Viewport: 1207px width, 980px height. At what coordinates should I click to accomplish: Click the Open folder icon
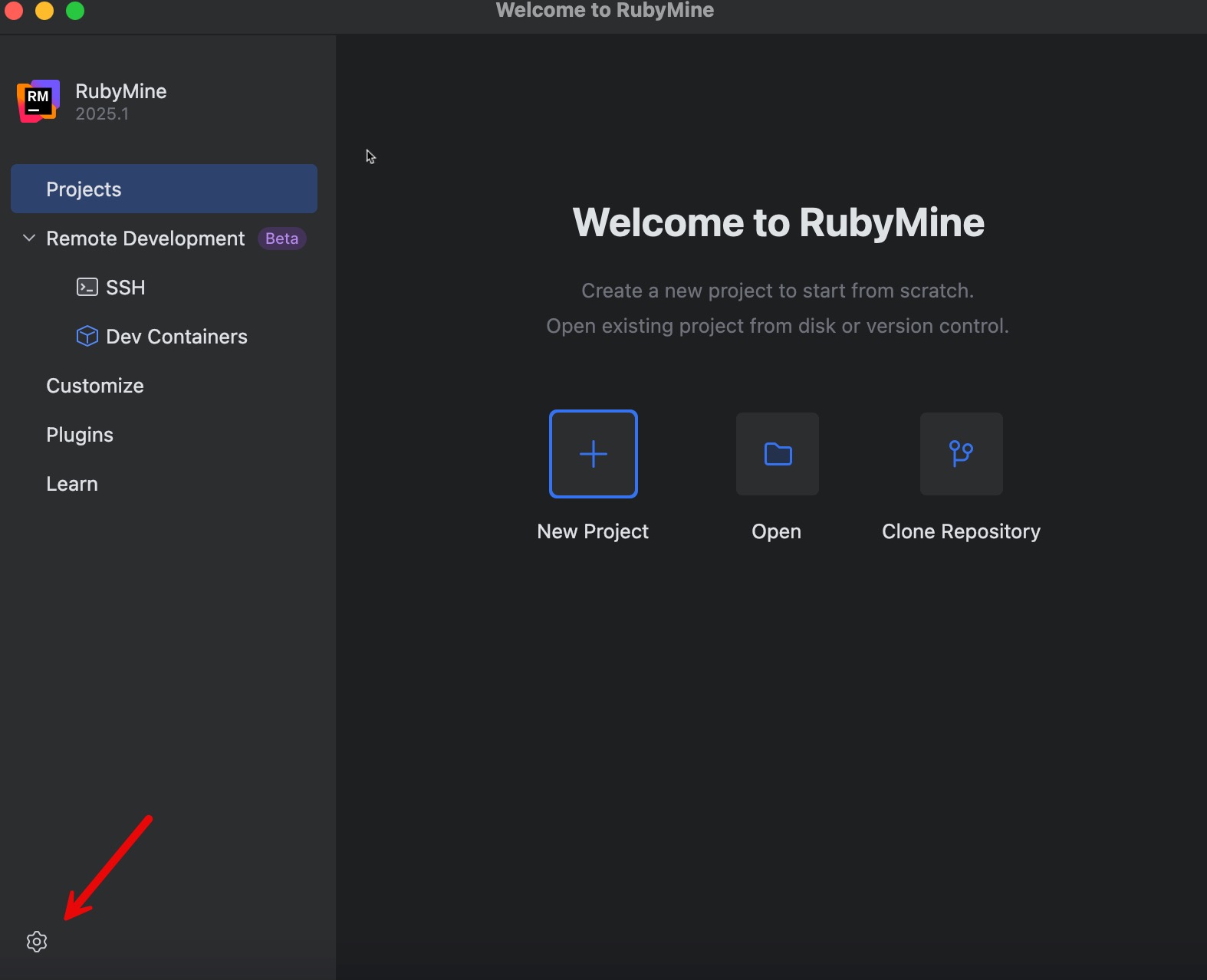pos(777,454)
